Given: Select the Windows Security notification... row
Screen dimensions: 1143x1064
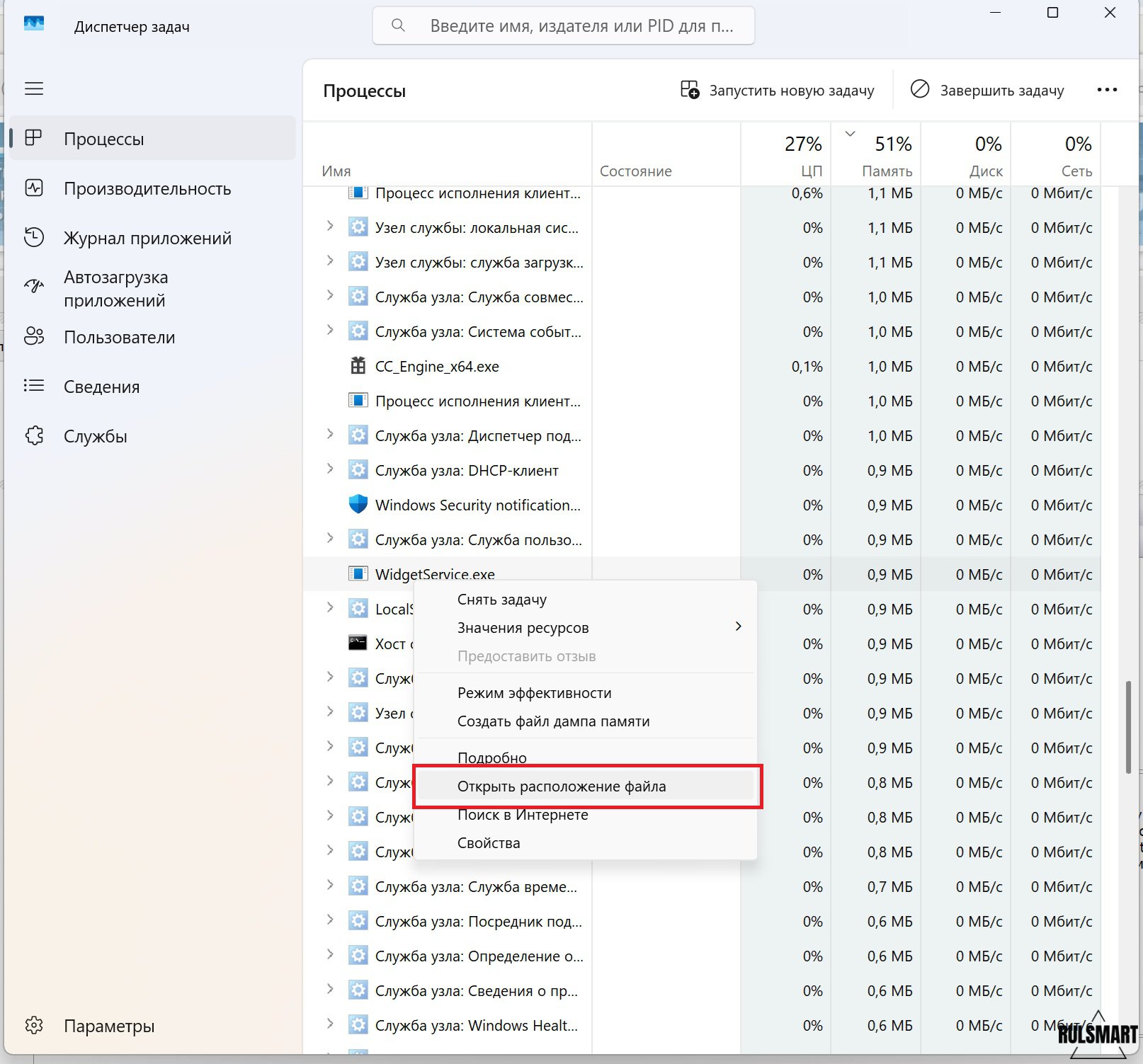Looking at the screenshot, I should click(702, 505).
